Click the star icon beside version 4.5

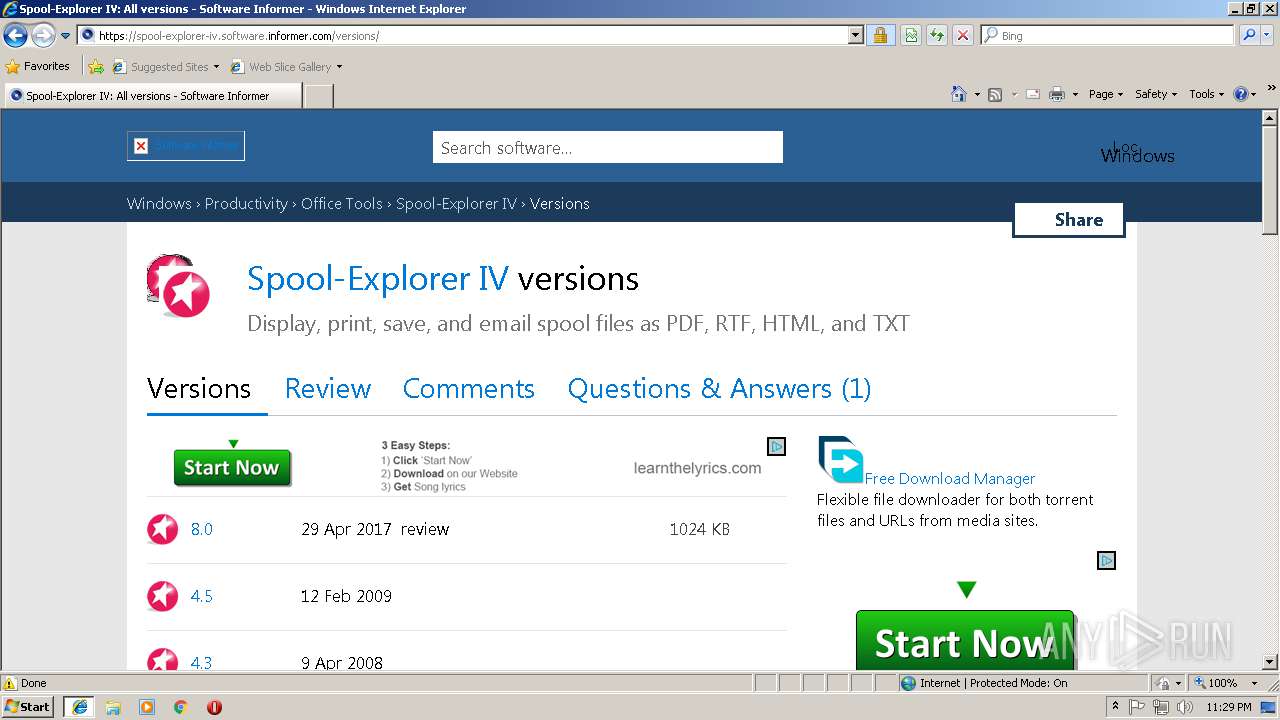click(163, 596)
